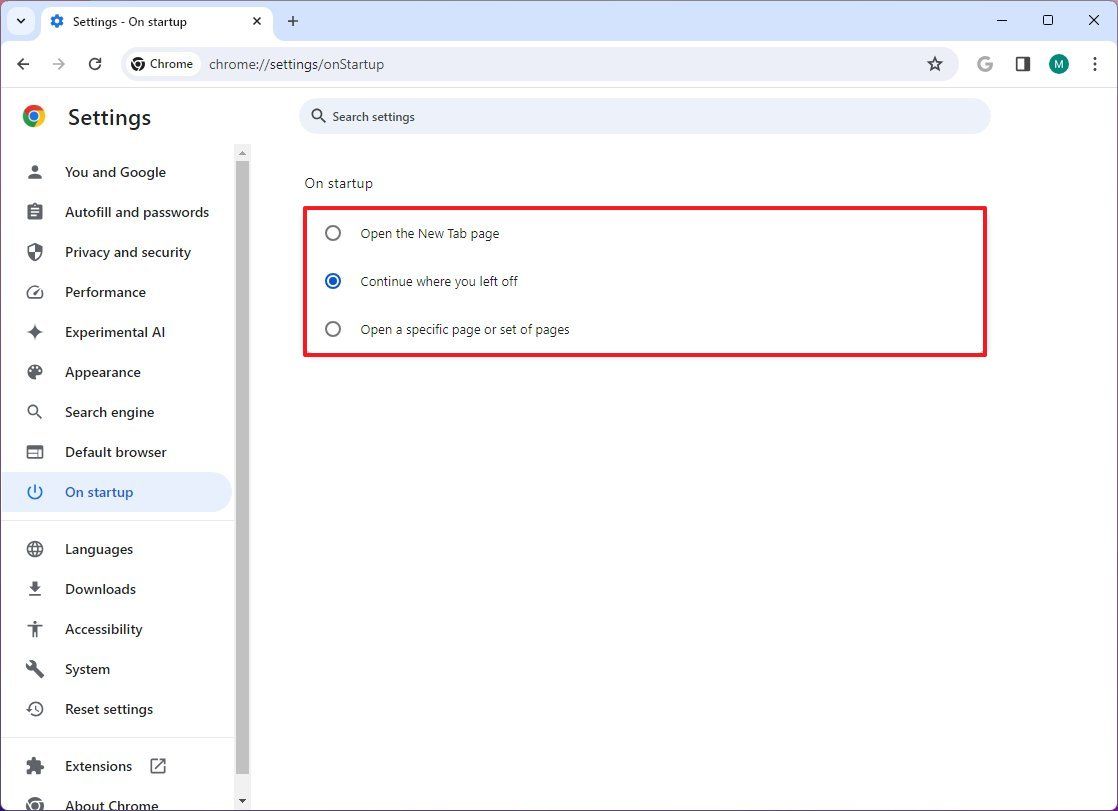The image size is (1118, 811).
Task: Open the Search engine settings
Action: pos(109,412)
